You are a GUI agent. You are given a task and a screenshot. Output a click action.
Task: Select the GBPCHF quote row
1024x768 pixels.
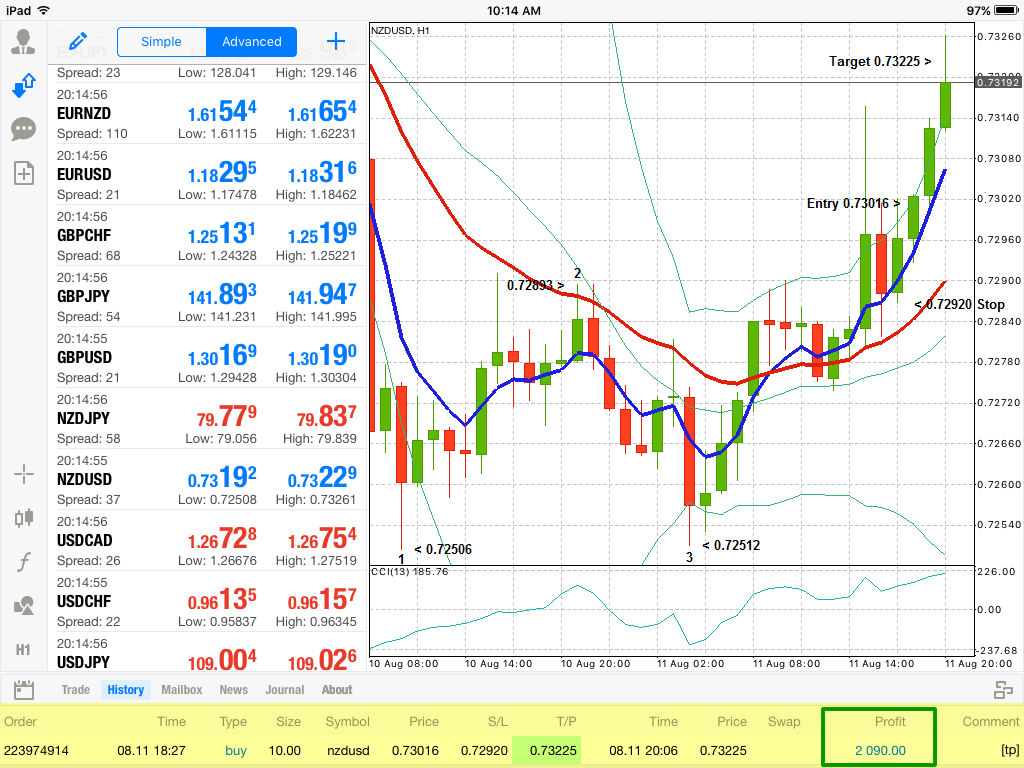pyautogui.click(x=206, y=235)
